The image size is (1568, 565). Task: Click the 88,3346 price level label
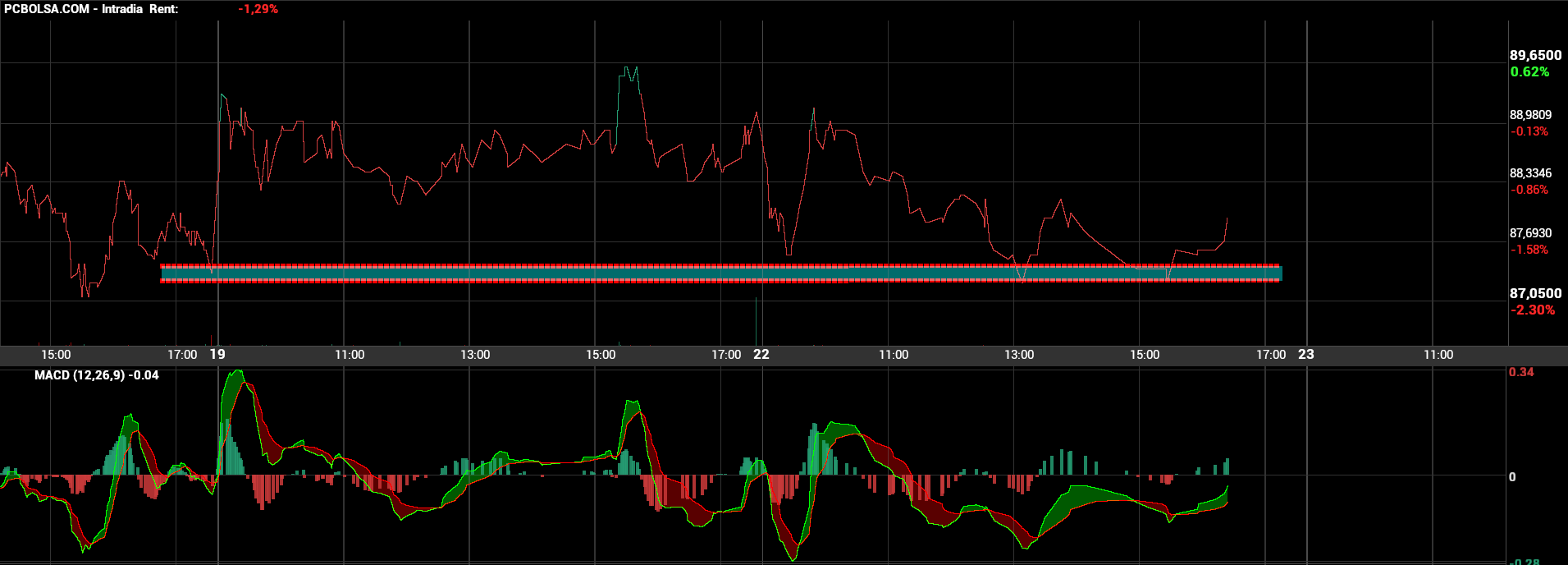[x=1530, y=173]
